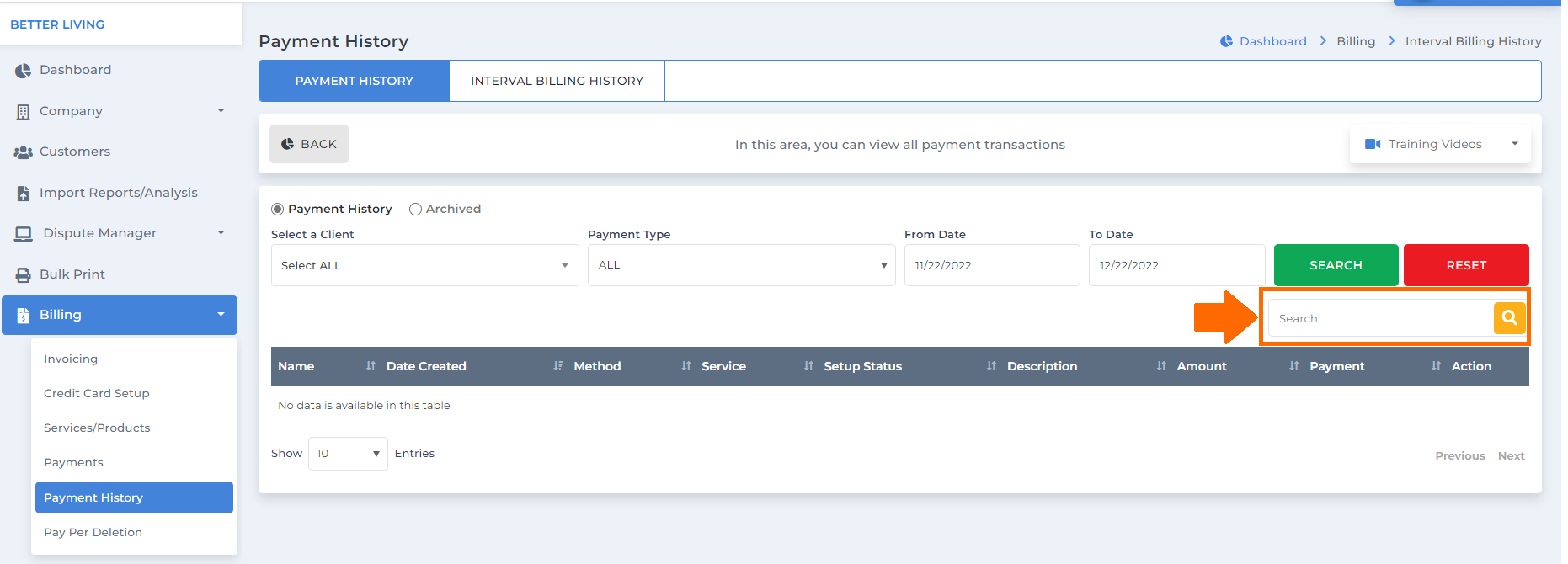Open the Select a Client dropdown
Image resolution: width=1568 pixels, height=564 pixels.
point(424,265)
